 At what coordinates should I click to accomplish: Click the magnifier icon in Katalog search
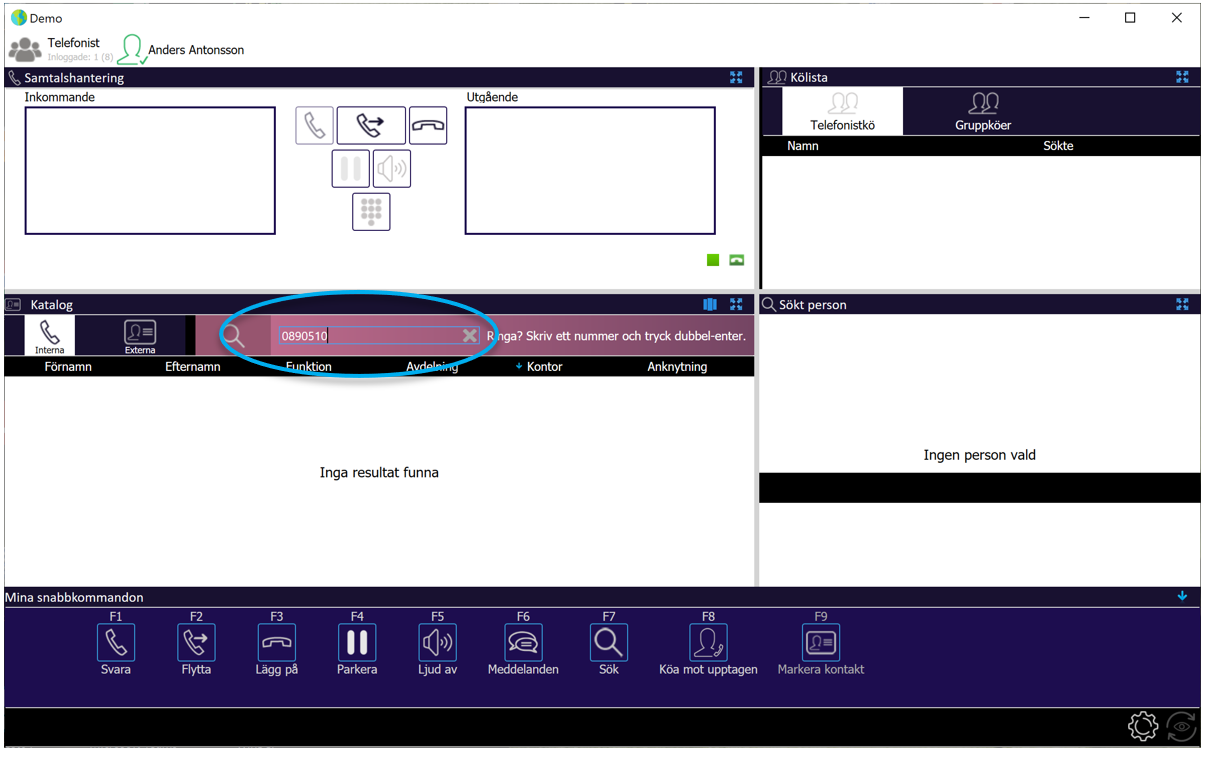pyautogui.click(x=233, y=336)
